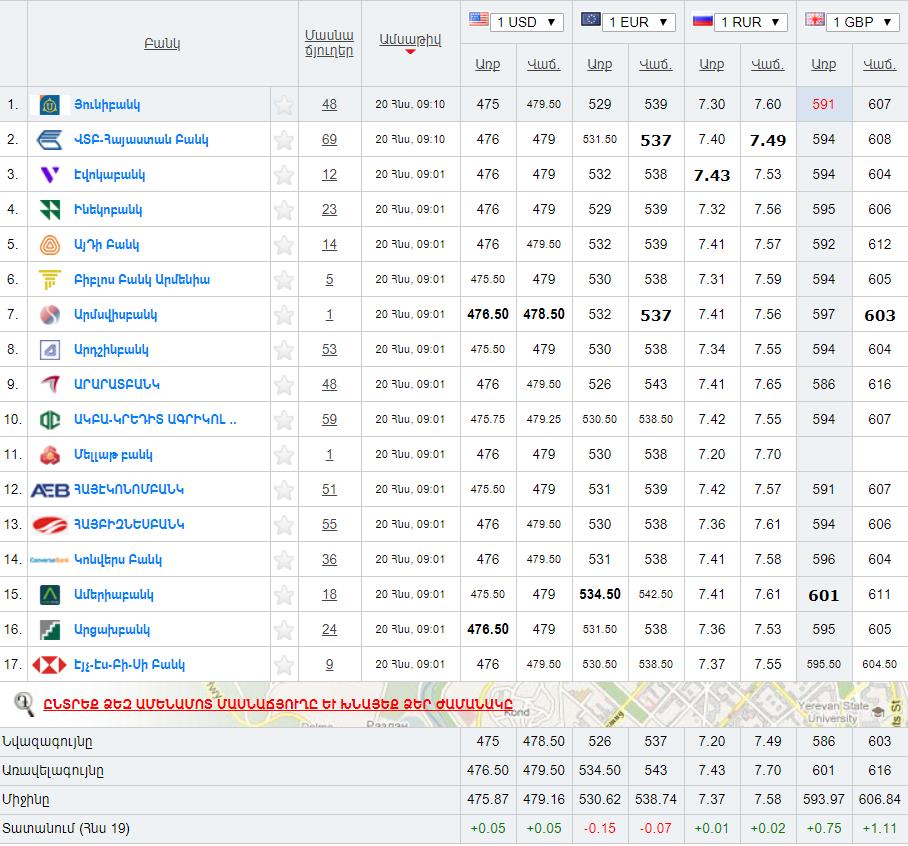908x846 pixels.
Task: Click the Ameriabank green logo icon
Action: point(49,595)
